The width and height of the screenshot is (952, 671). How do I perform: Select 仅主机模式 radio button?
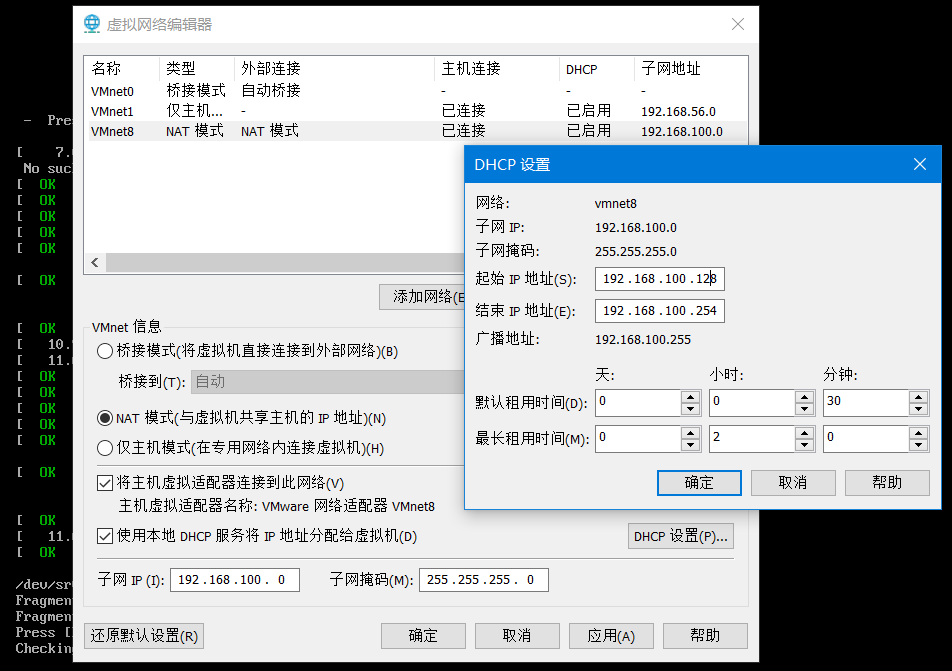tap(105, 448)
